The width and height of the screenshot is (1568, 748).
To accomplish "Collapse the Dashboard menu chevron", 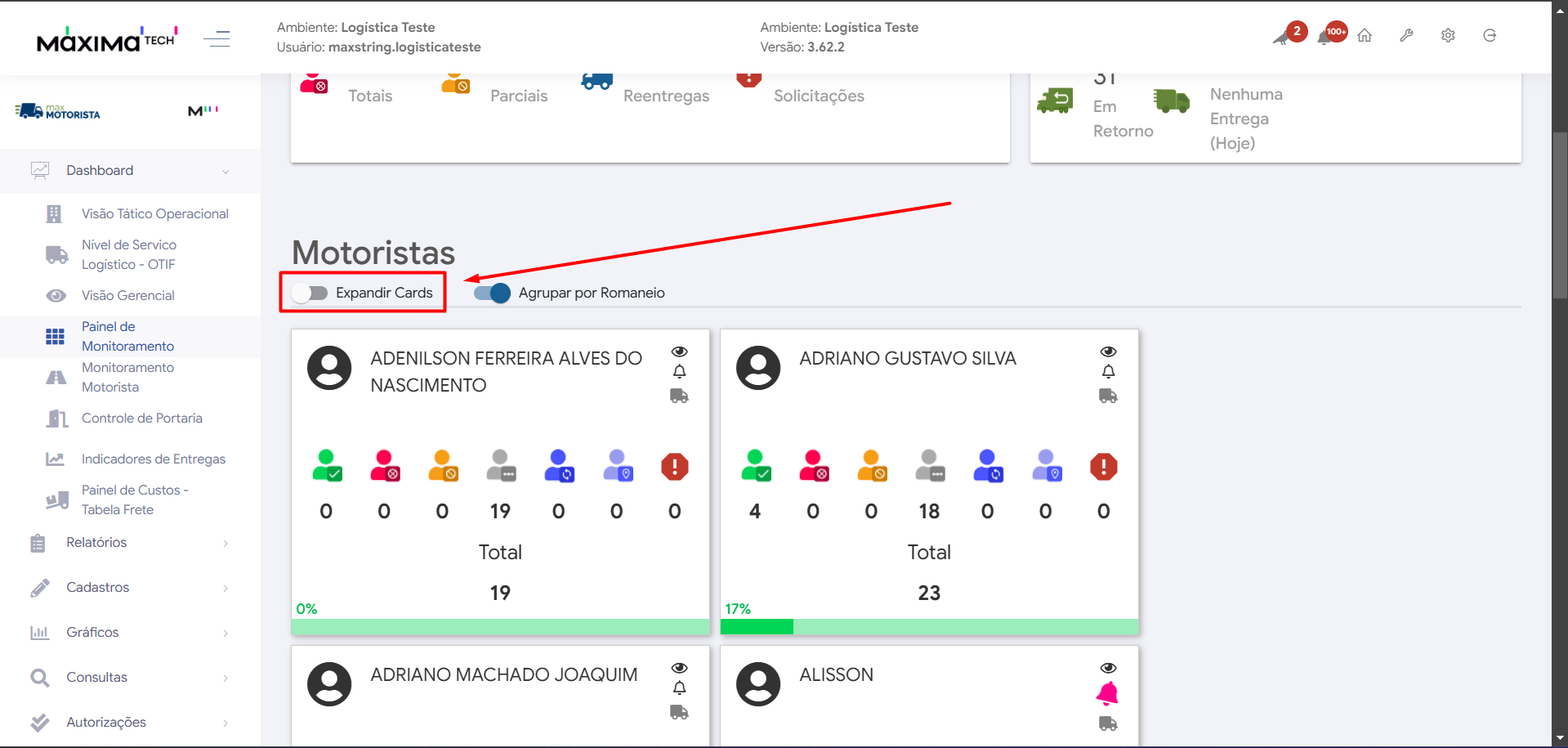I will click(x=226, y=172).
